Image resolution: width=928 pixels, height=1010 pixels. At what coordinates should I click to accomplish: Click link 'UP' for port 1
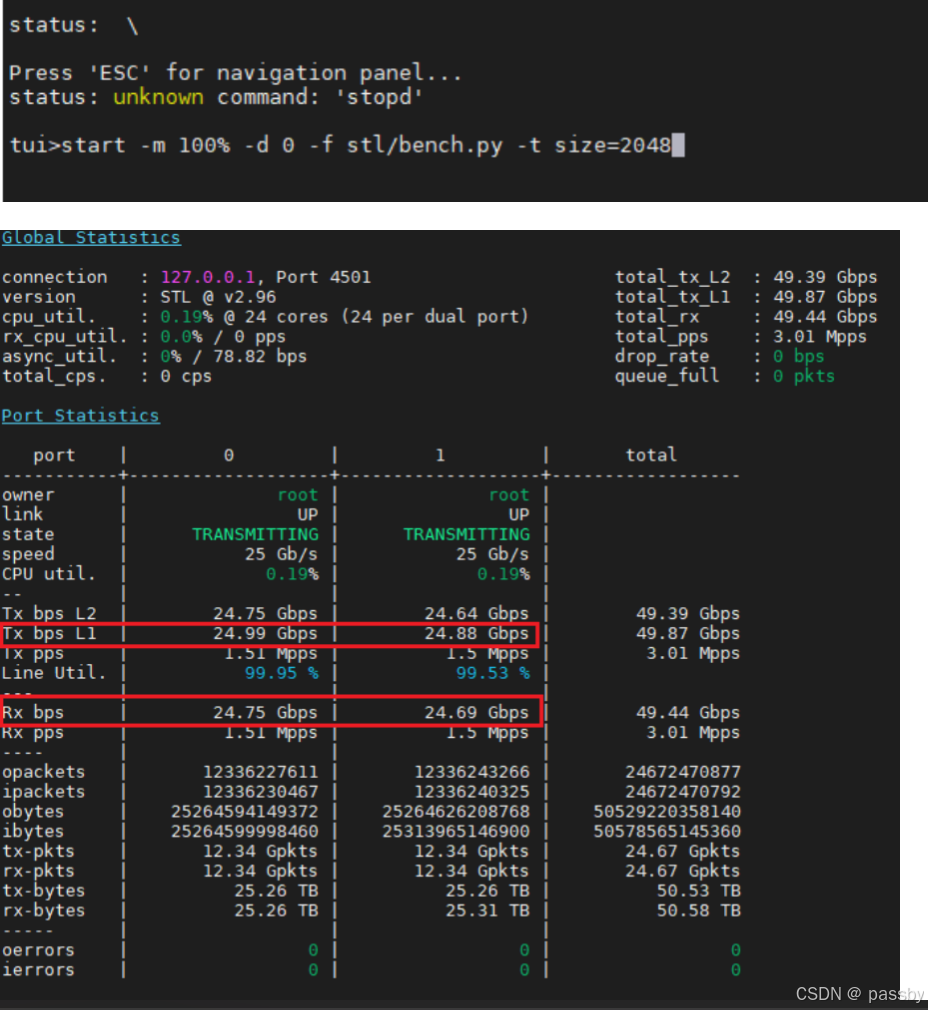pos(519,515)
